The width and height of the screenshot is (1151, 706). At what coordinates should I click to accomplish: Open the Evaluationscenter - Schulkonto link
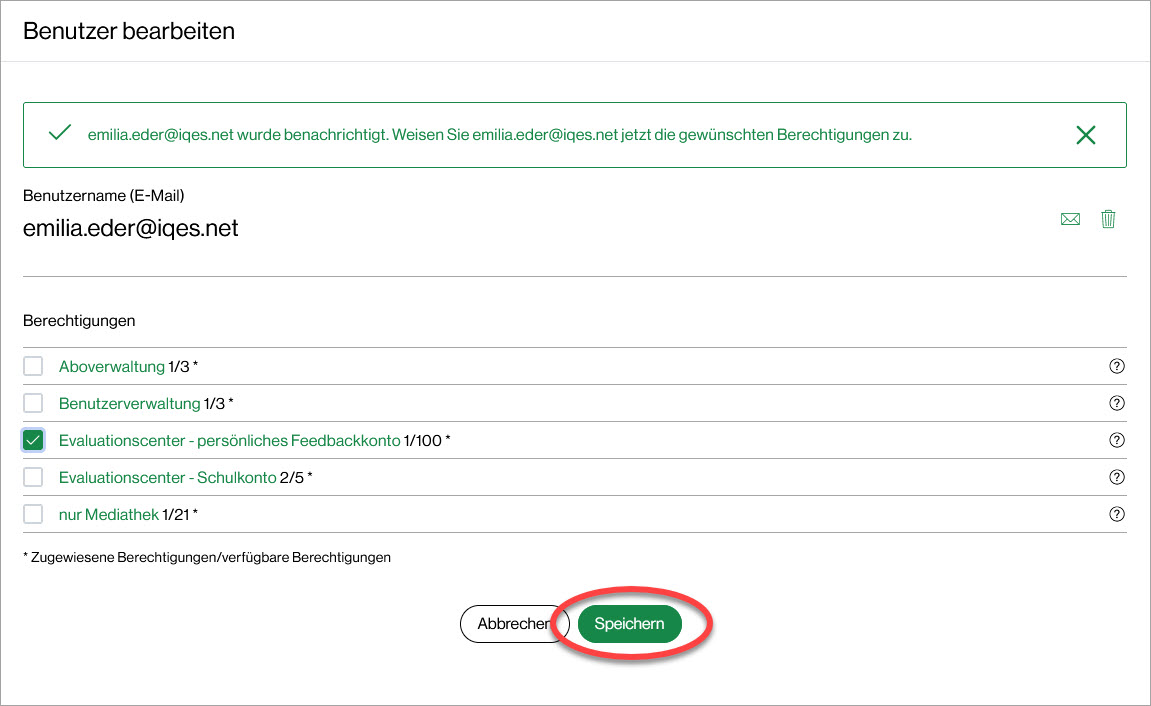click(x=167, y=478)
